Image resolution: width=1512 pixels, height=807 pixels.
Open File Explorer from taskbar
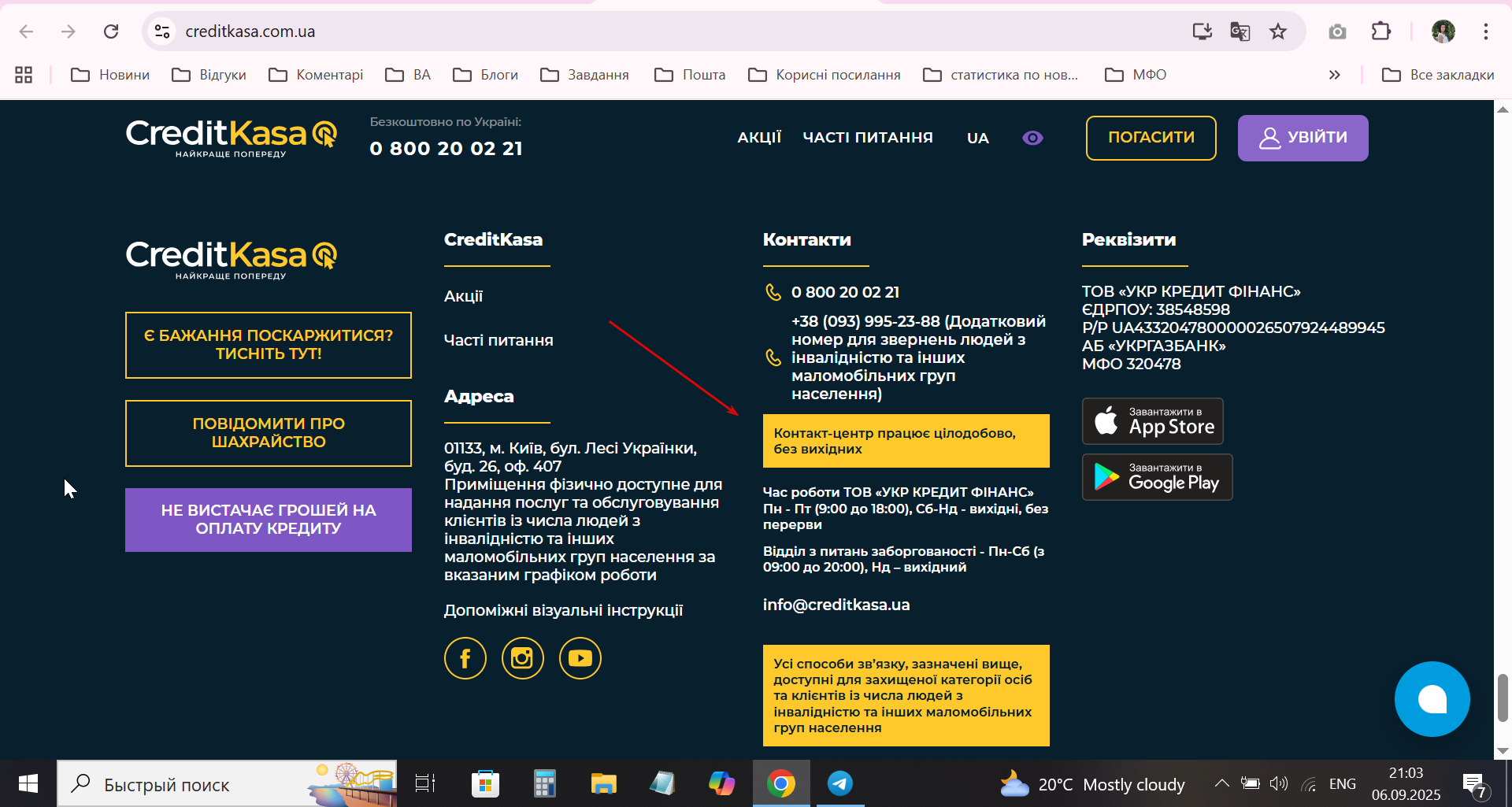(603, 783)
